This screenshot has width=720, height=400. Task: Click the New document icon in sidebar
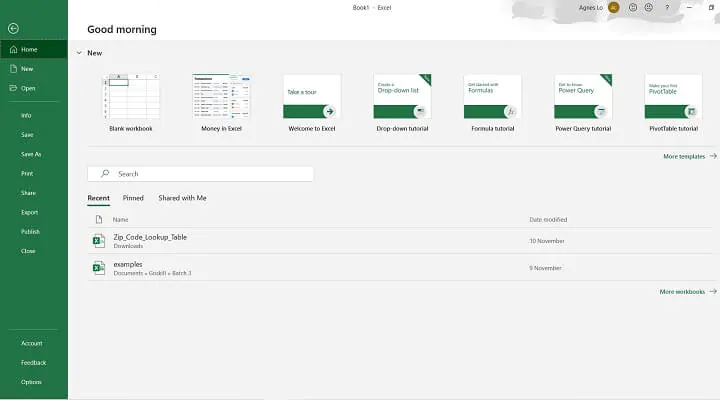[x=13, y=69]
